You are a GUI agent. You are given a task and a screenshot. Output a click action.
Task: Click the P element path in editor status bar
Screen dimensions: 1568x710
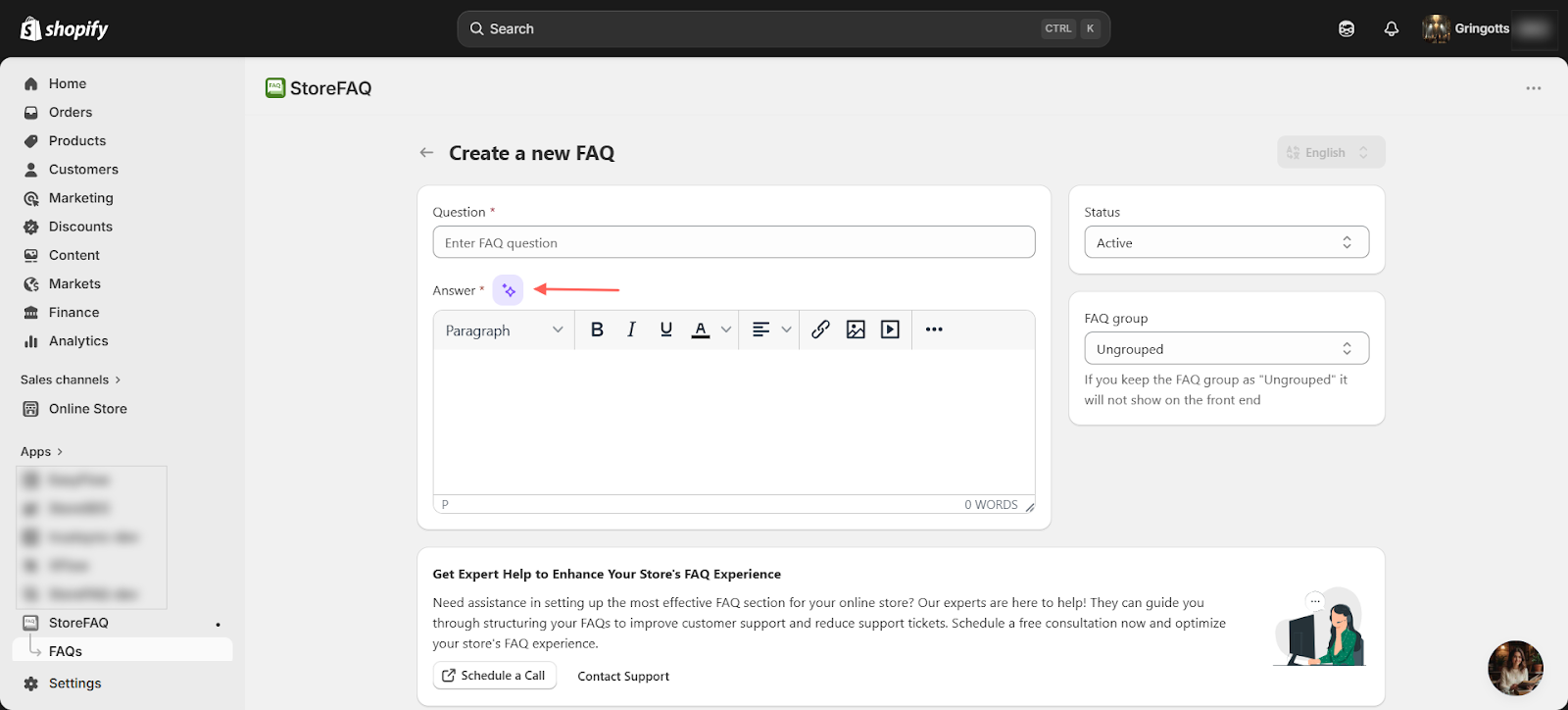[445, 504]
